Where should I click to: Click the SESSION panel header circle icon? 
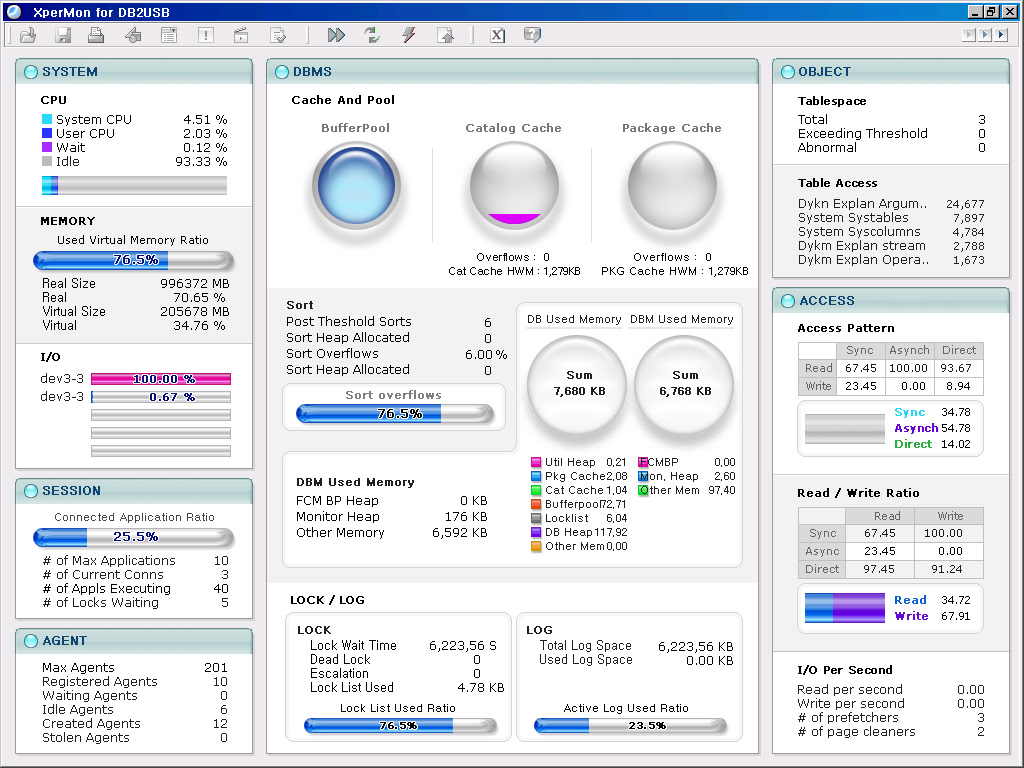coord(31,491)
